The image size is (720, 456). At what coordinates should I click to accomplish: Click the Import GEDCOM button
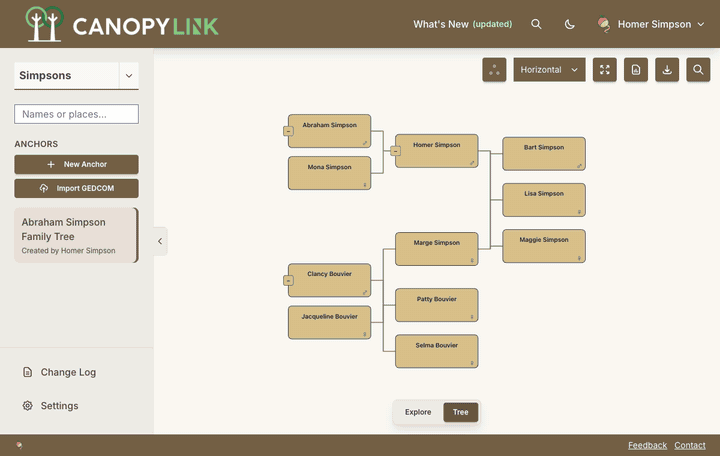76,188
